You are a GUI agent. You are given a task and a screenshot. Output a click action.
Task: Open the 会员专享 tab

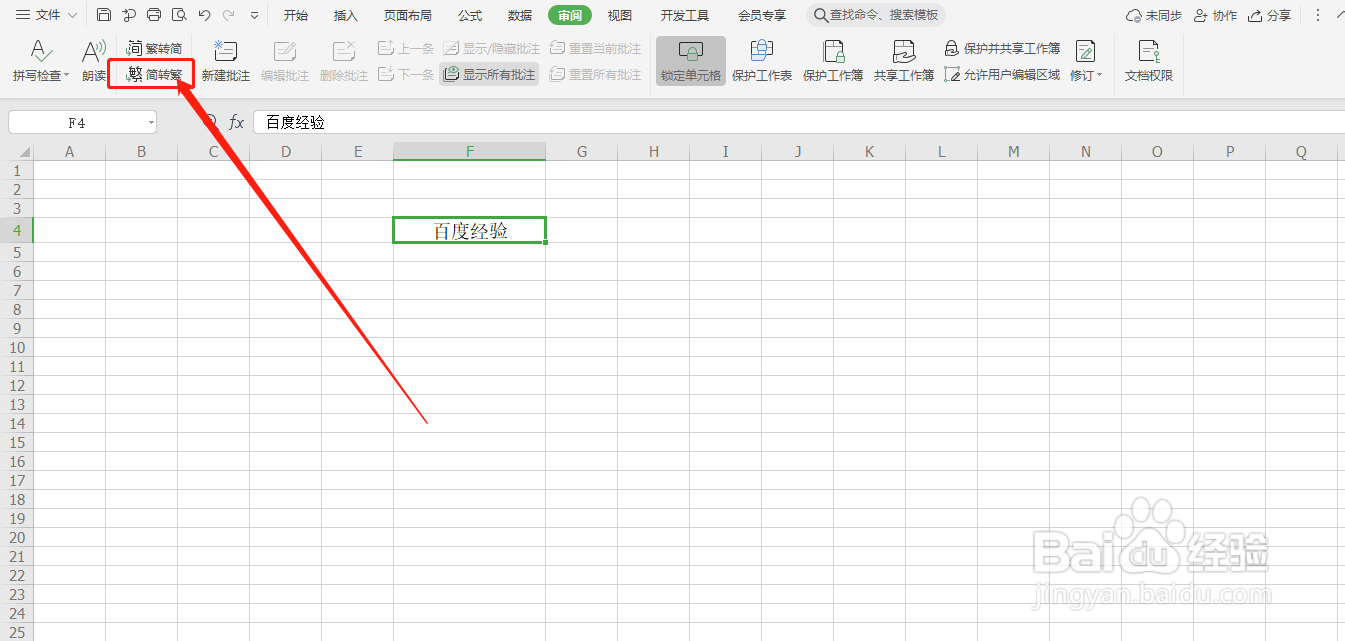tap(762, 15)
